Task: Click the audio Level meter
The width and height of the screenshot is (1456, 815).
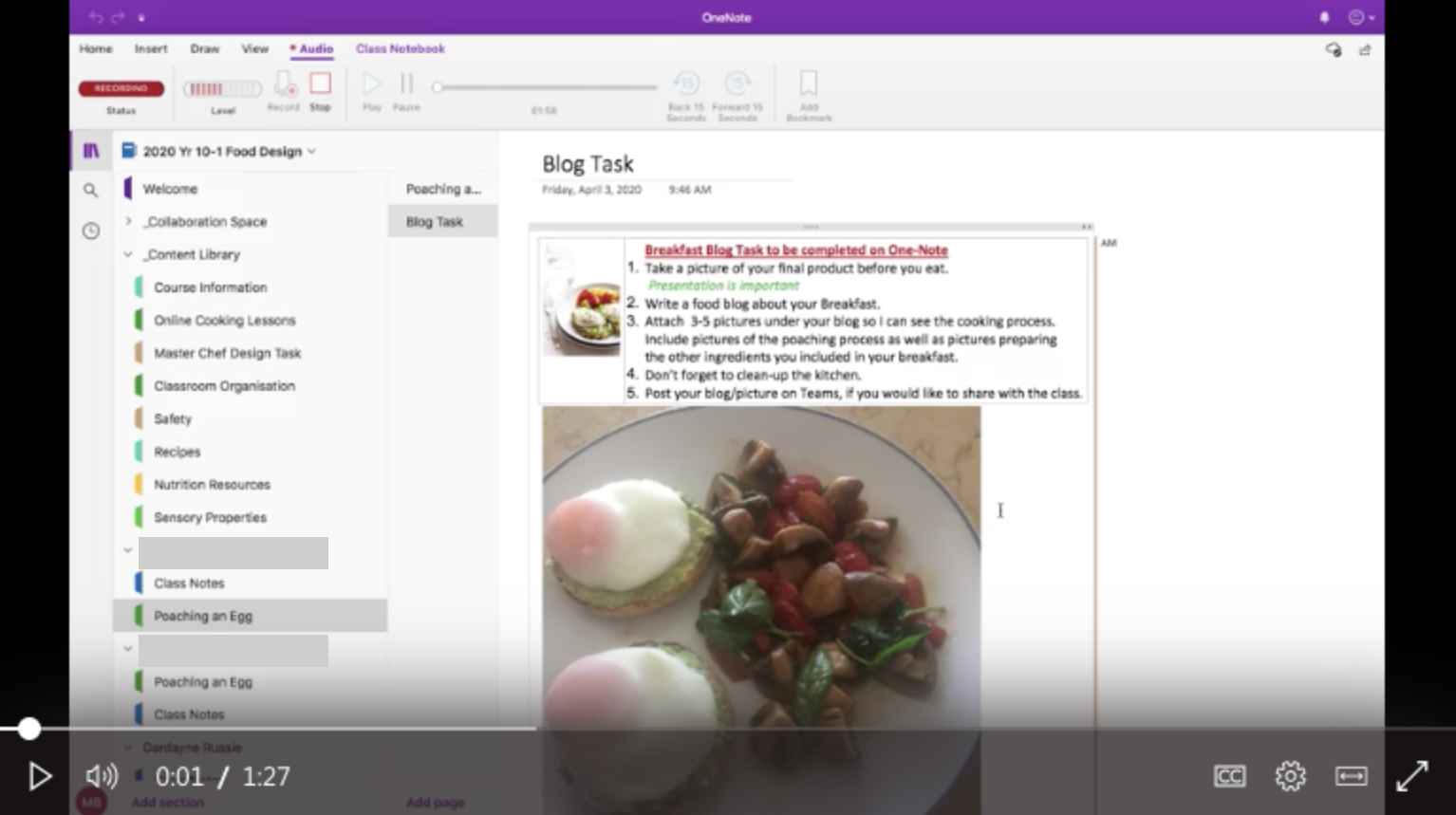Action: (x=223, y=89)
